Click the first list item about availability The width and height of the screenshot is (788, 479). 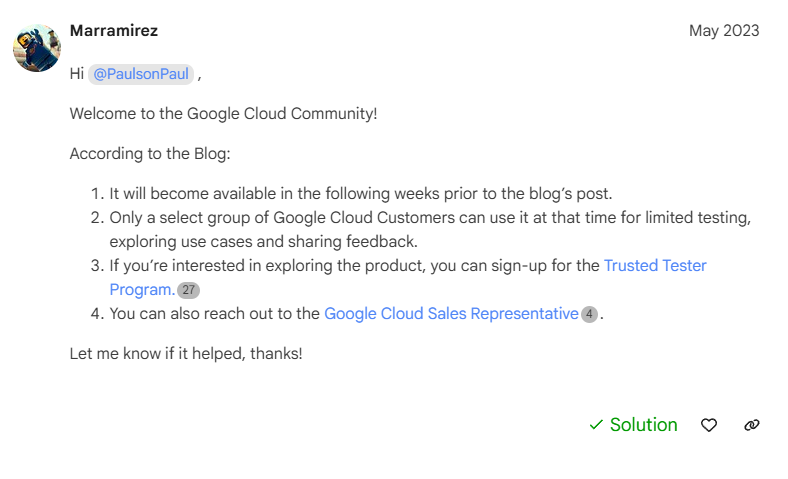point(360,193)
